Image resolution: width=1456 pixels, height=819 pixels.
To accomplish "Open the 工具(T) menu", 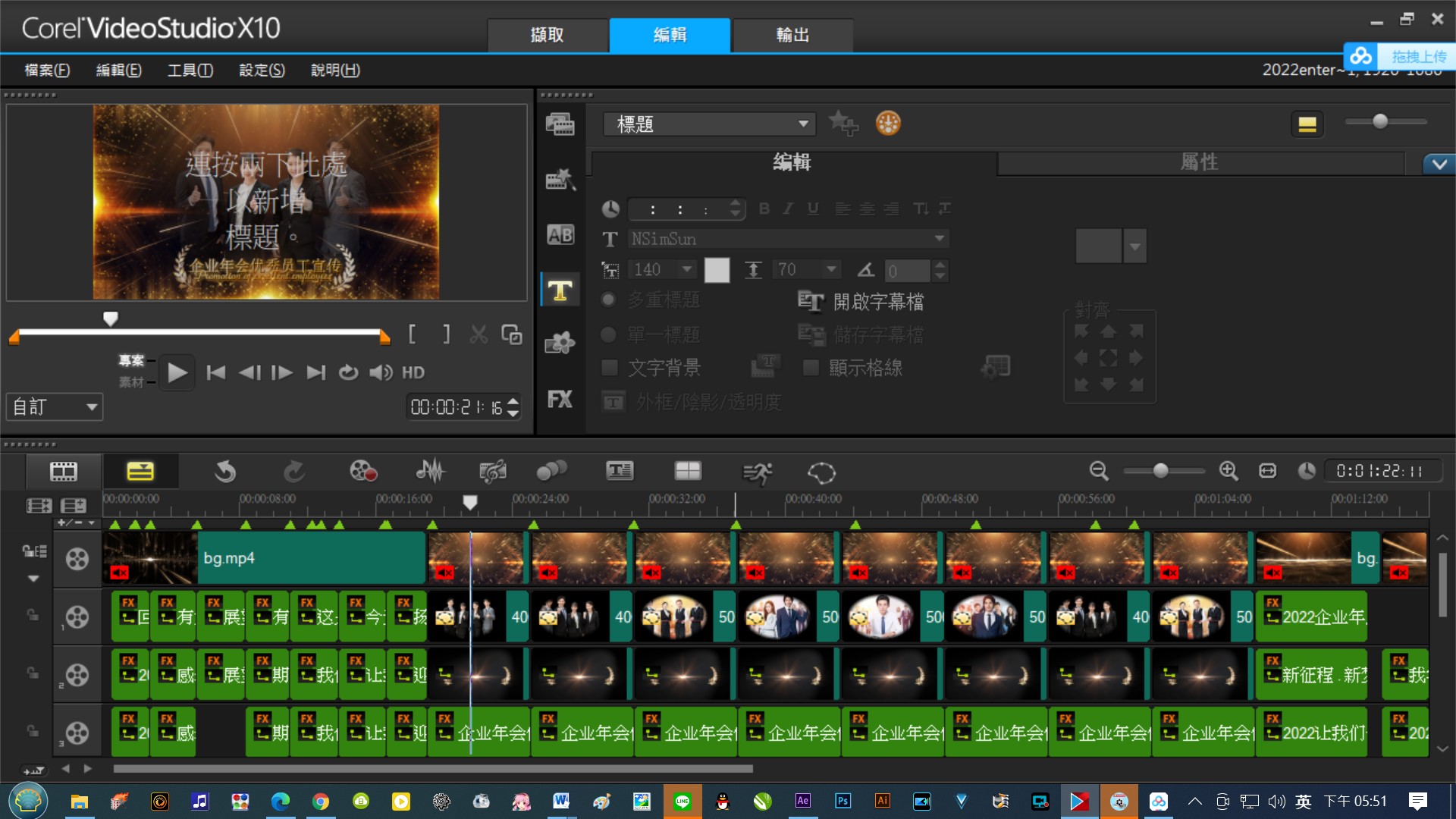I will [x=190, y=70].
